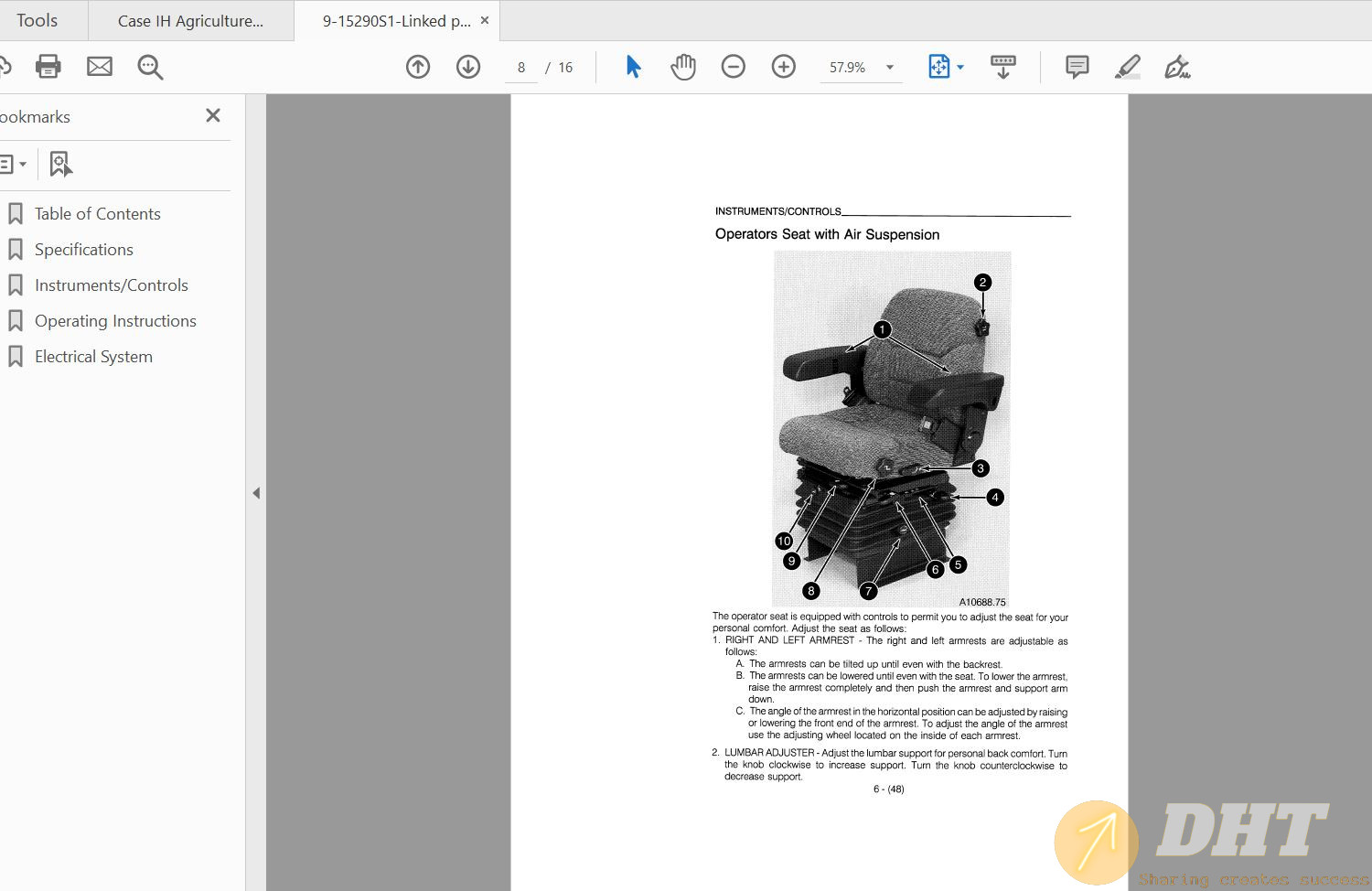This screenshot has width=1372, height=891.
Task: Add a comment sticky note
Action: click(1077, 67)
